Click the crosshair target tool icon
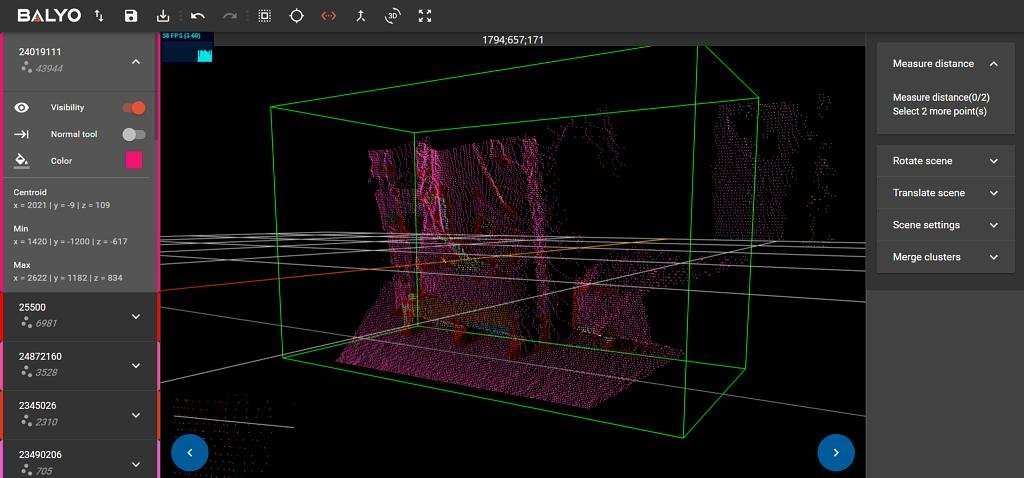The width and height of the screenshot is (1024, 478). click(x=296, y=16)
